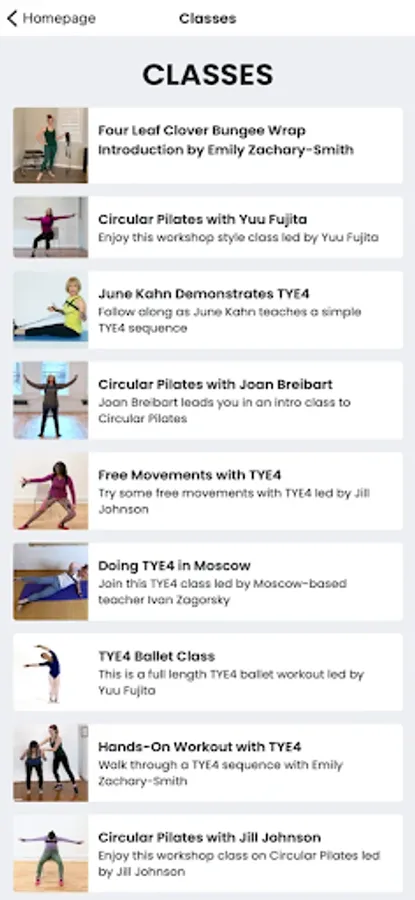Screen dimensions: 415x900
Task: Select Doing TYE4 in Moscow title
Action: click(174, 566)
